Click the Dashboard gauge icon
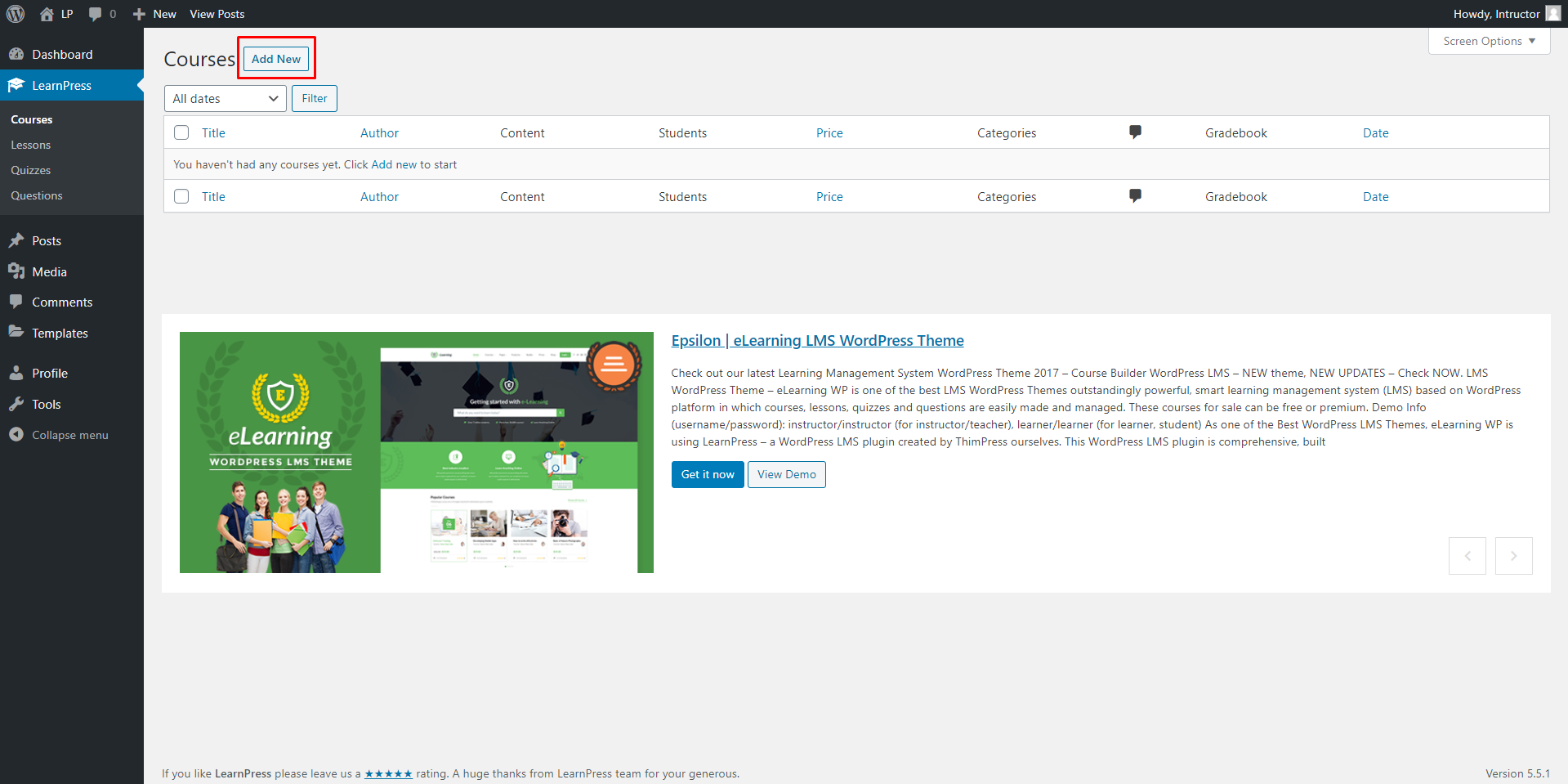The height and width of the screenshot is (784, 1568). [16, 54]
